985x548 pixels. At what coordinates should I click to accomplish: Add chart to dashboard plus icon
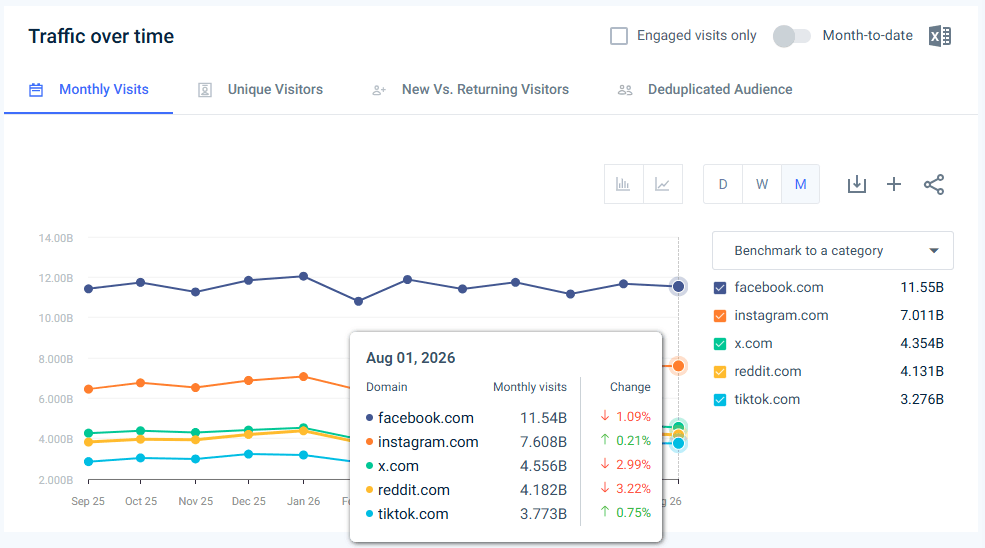[894, 184]
